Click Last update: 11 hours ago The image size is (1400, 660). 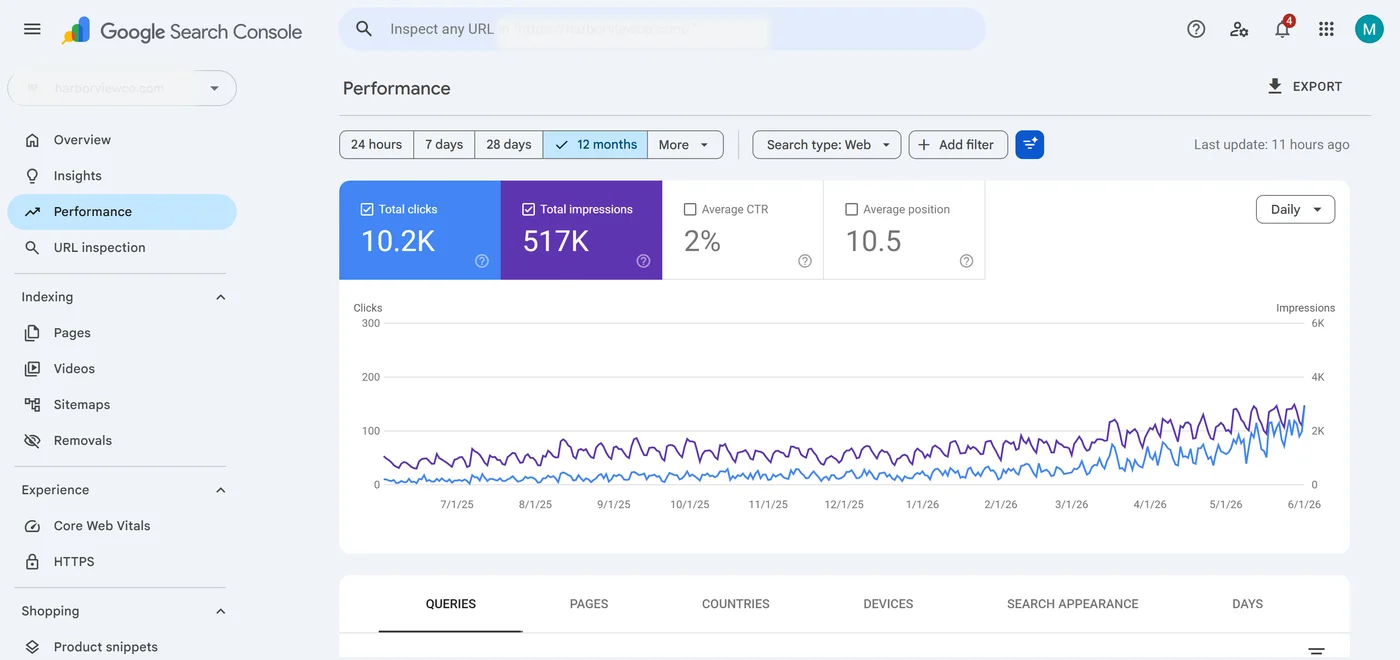[1272, 145]
